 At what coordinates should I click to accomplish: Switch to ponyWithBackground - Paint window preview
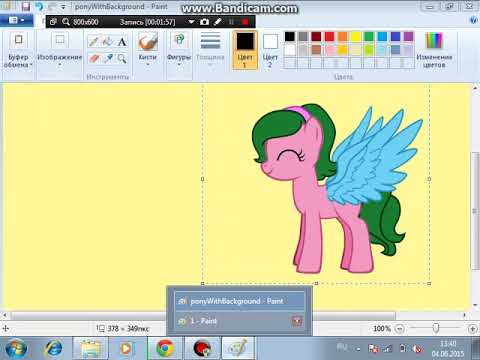tap(239, 301)
